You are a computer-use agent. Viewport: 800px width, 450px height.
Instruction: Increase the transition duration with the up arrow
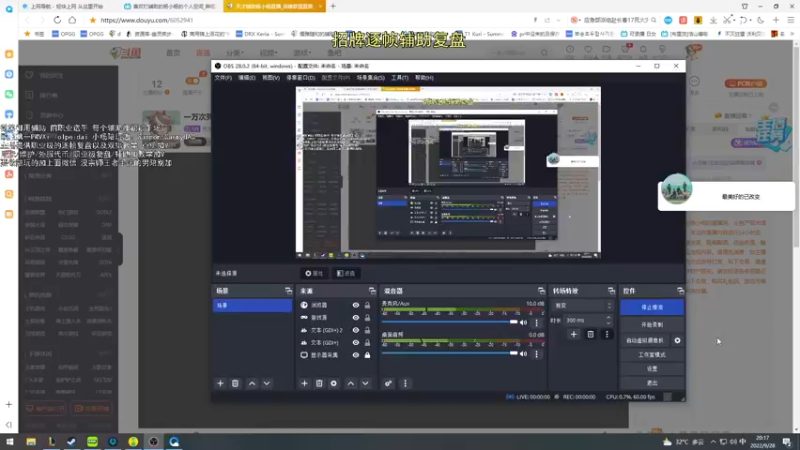[x=608, y=318]
